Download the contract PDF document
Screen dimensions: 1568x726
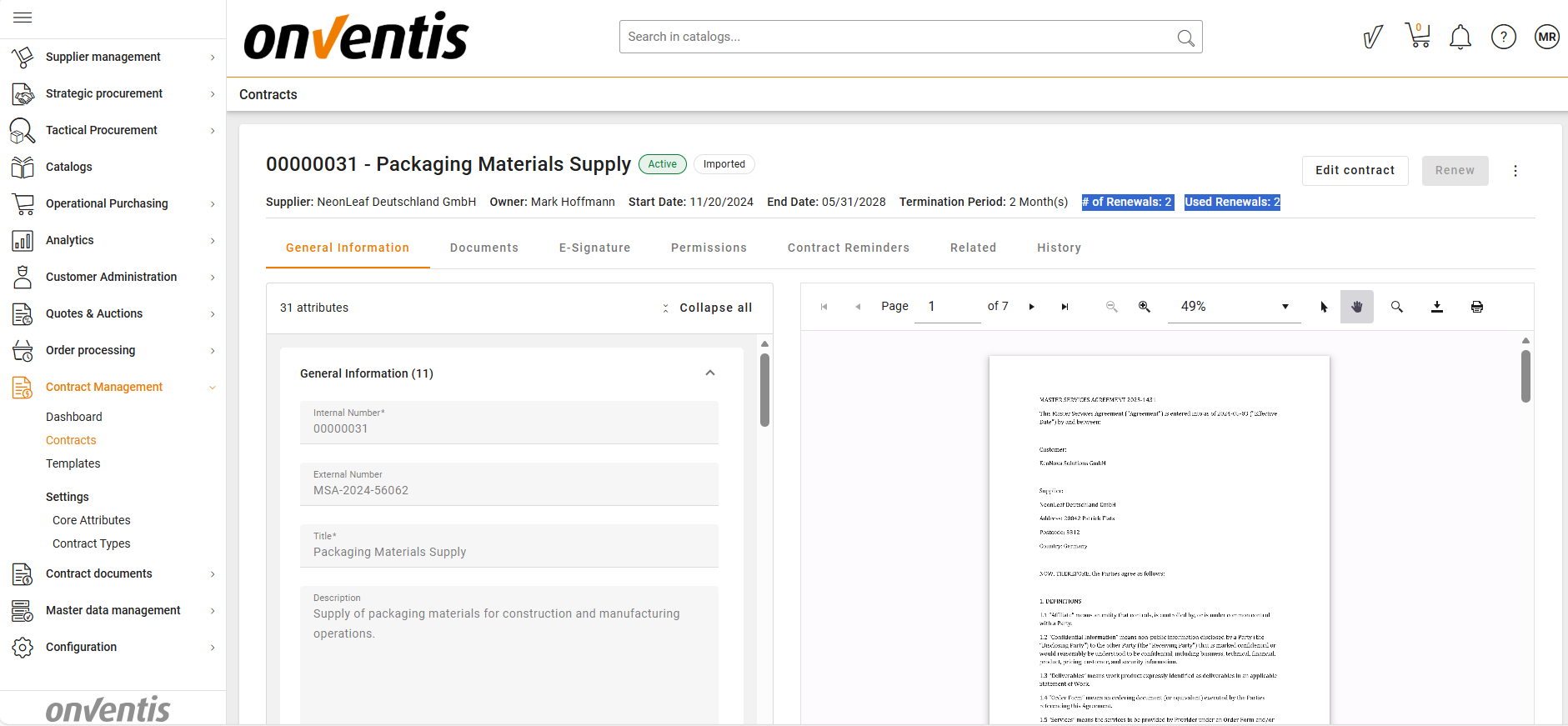[1437, 307]
